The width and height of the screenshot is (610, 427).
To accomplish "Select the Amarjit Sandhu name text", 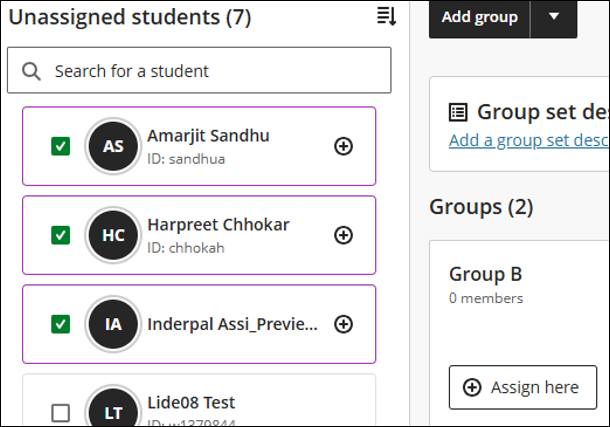I will click(208, 136).
